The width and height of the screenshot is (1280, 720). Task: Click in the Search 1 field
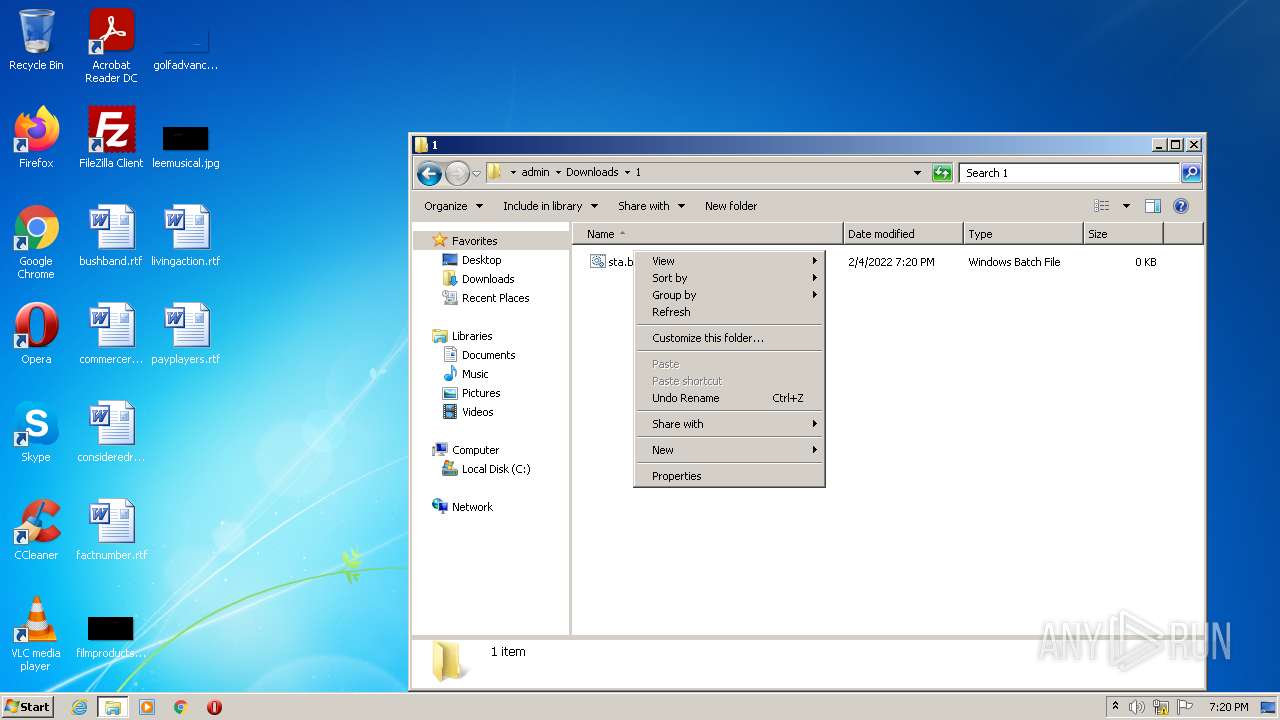click(x=1069, y=173)
